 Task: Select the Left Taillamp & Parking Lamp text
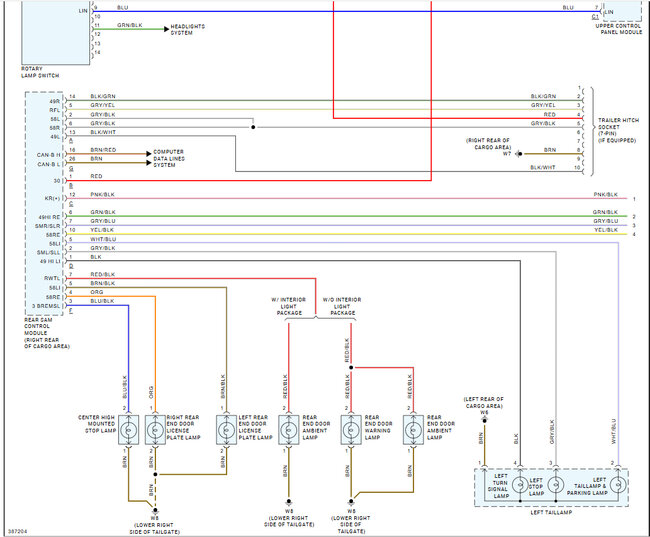(x=587, y=486)
